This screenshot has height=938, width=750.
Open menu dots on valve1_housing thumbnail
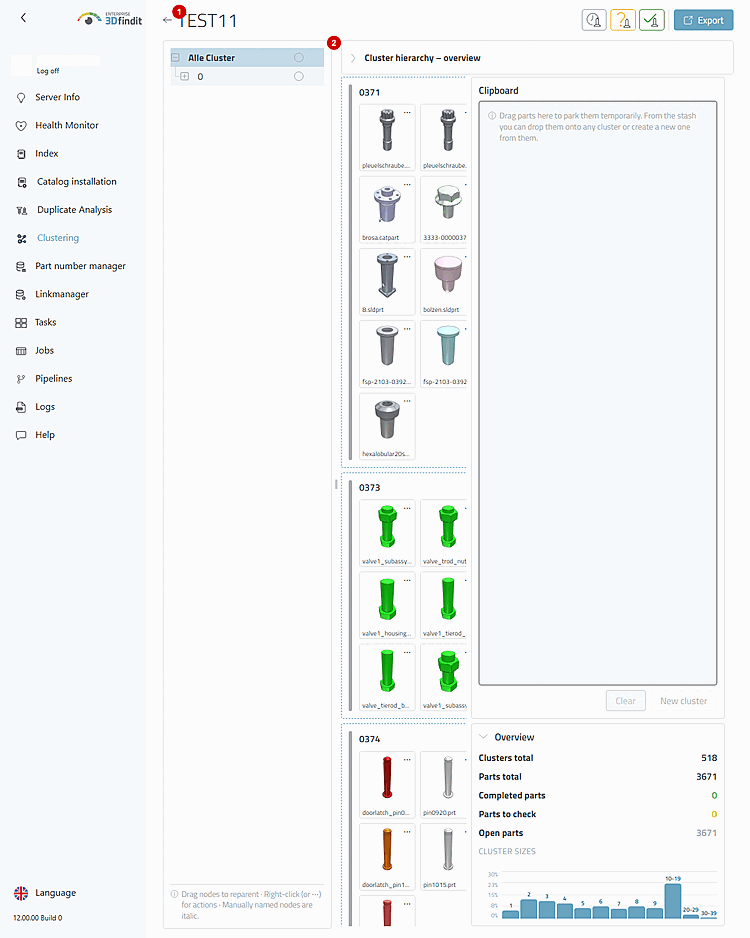(x=407, y=580)
